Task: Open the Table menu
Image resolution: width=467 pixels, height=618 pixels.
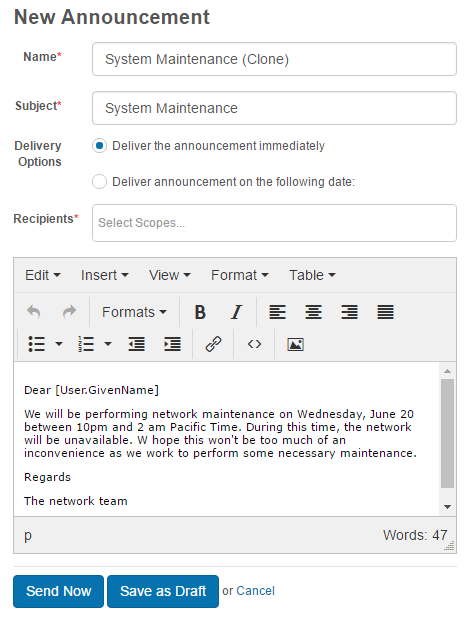Action: coord(312,275)
